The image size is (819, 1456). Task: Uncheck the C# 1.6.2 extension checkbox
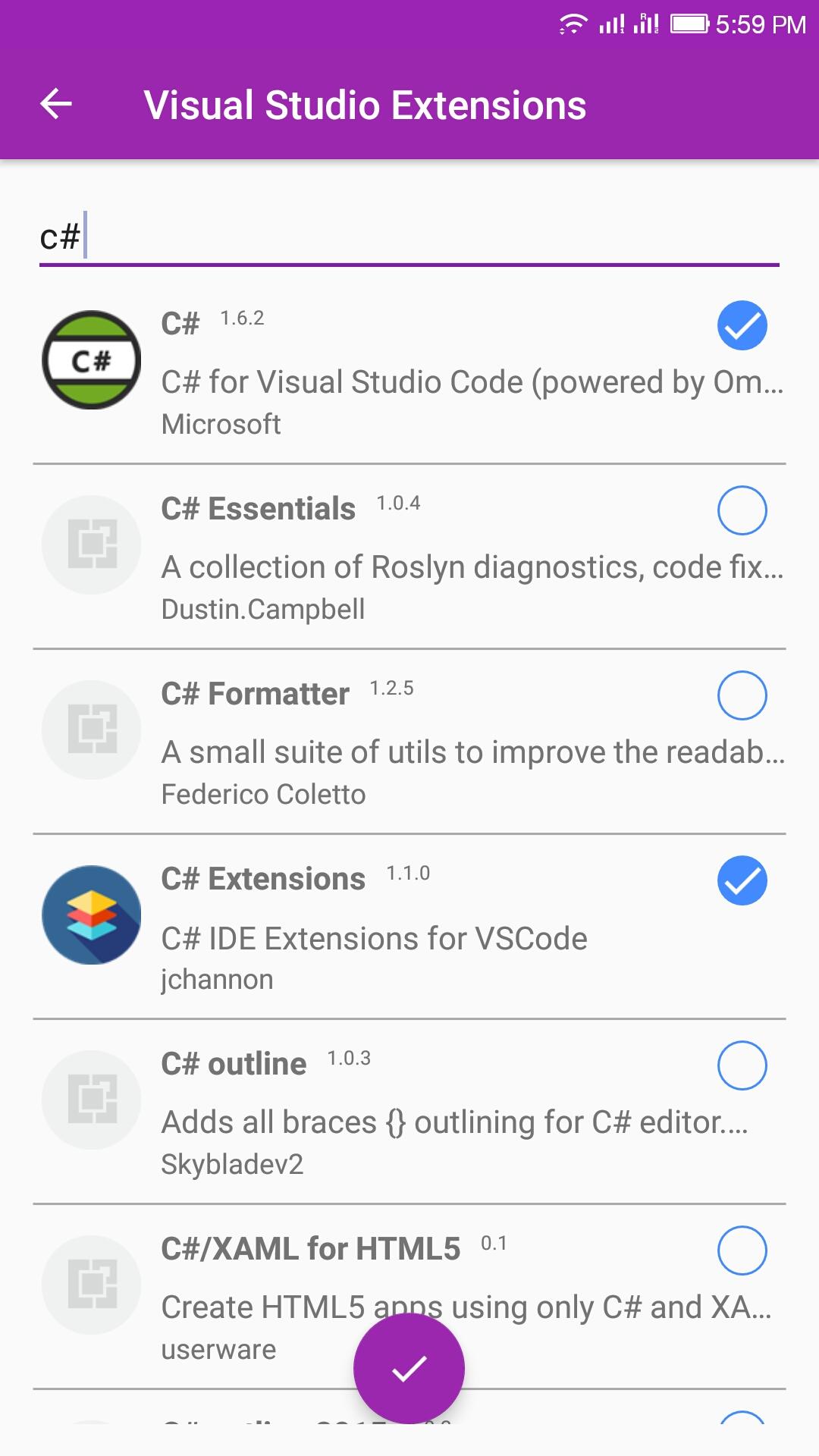pos(742,326)
